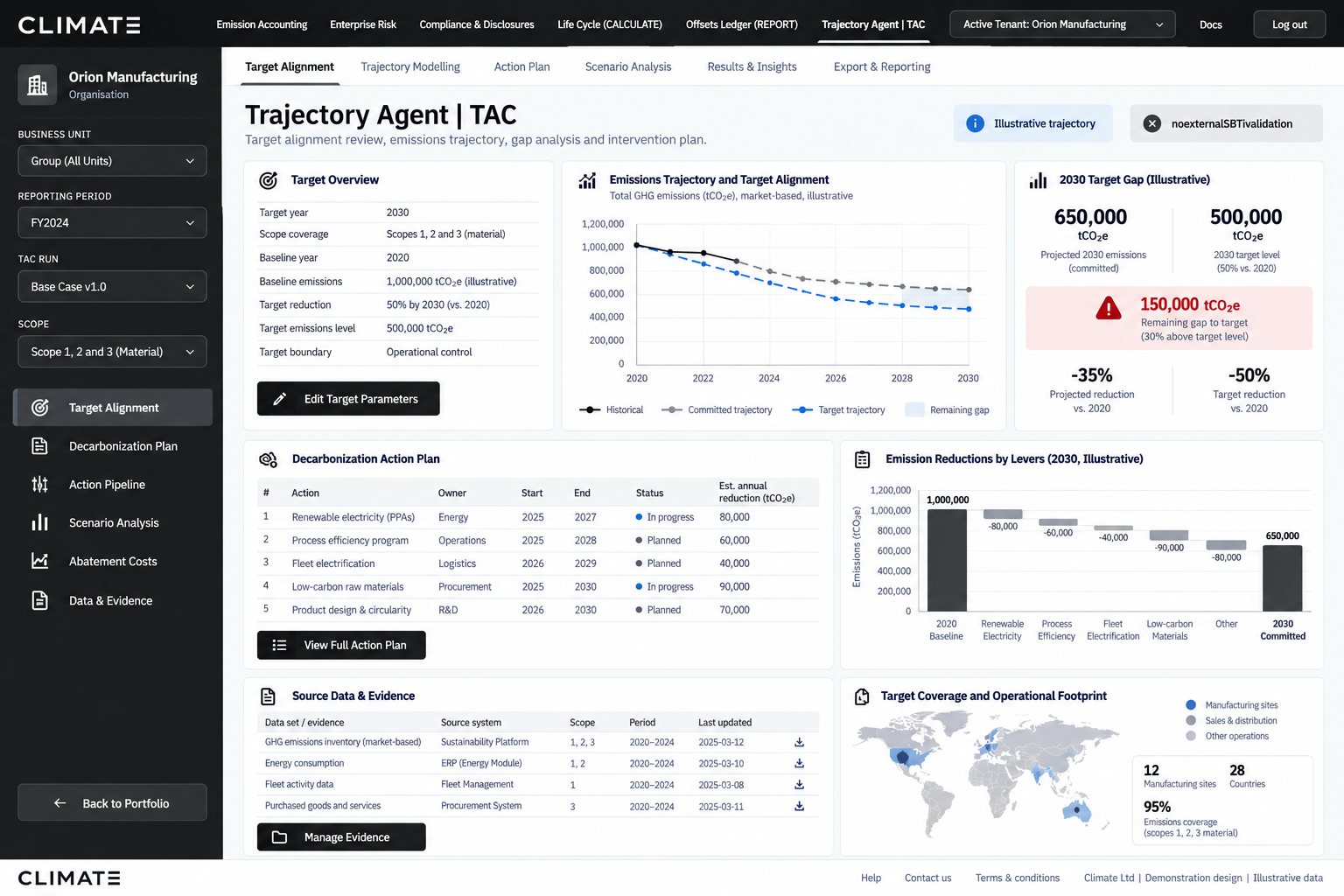Click the Decarbonization Plan document icon

[x=39, y=446]
